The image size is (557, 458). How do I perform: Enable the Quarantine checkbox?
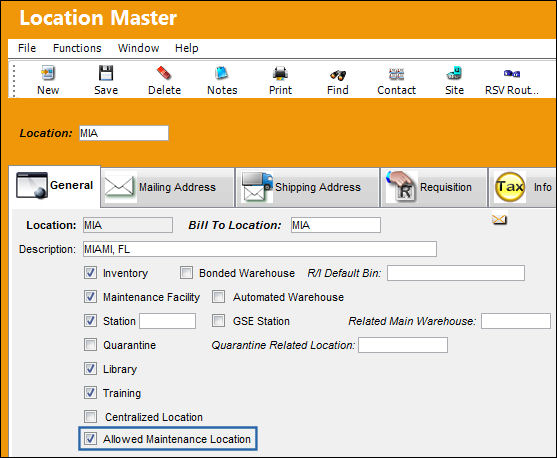90,345
